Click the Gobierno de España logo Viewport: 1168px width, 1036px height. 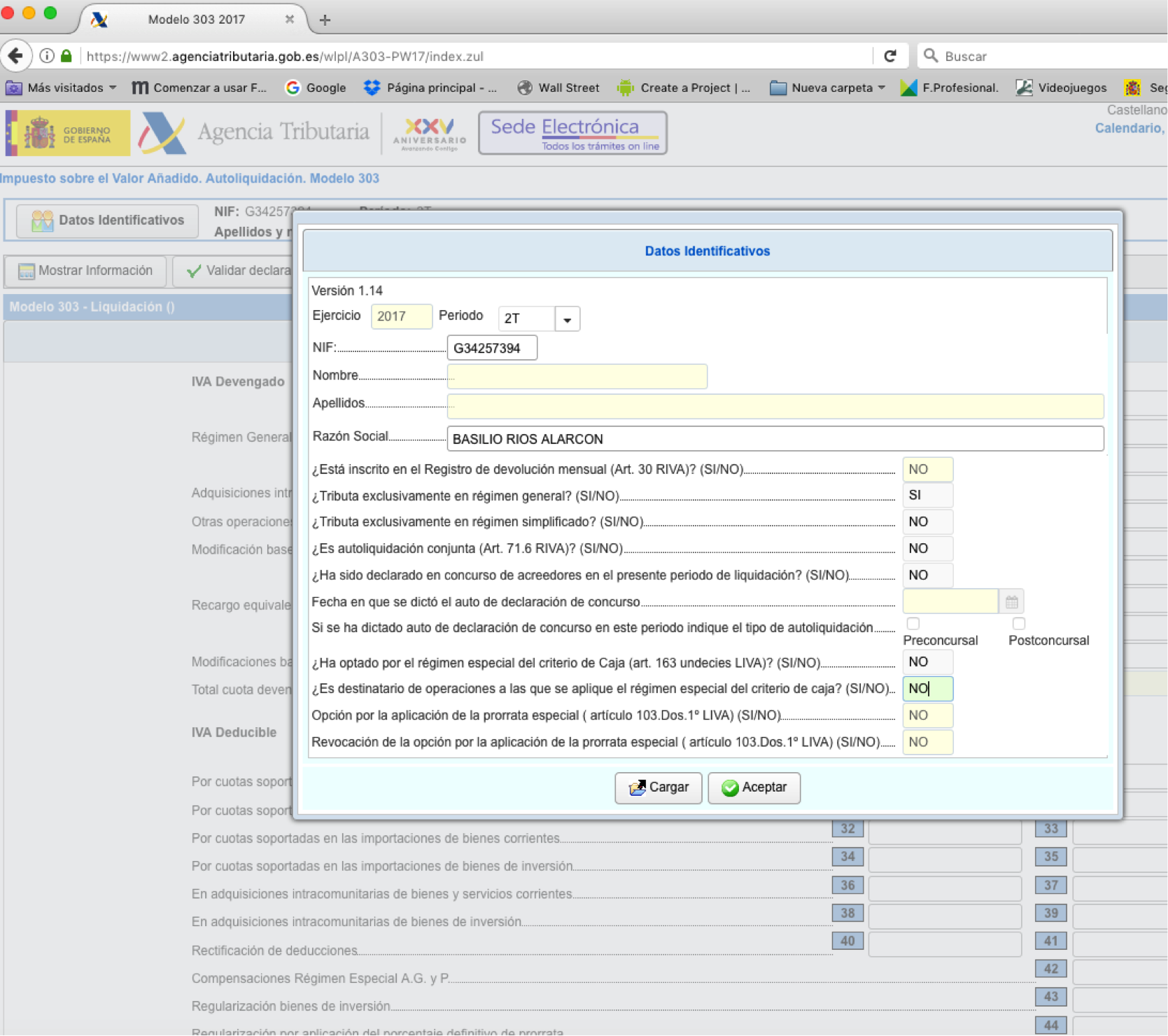click(67, 133)
